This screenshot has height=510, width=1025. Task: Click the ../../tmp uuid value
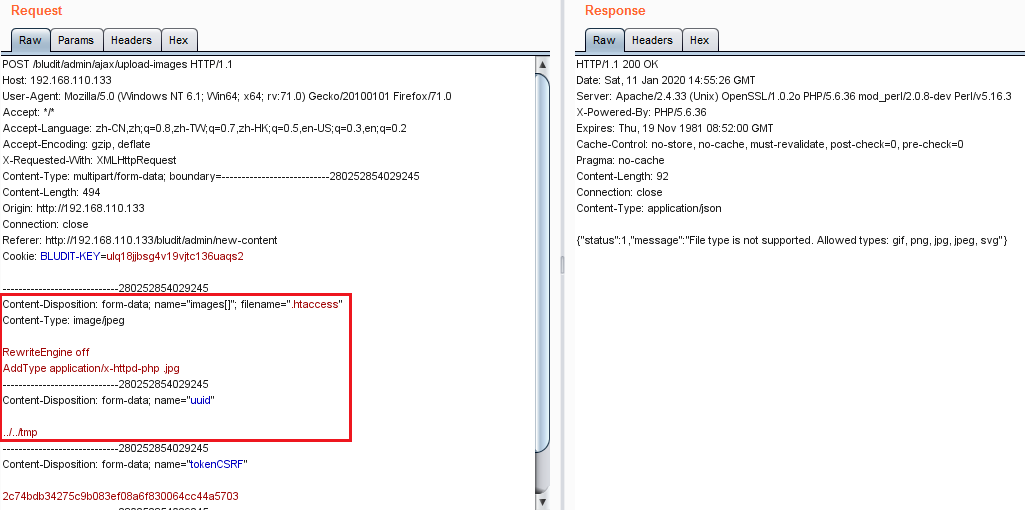pos(20,432)
